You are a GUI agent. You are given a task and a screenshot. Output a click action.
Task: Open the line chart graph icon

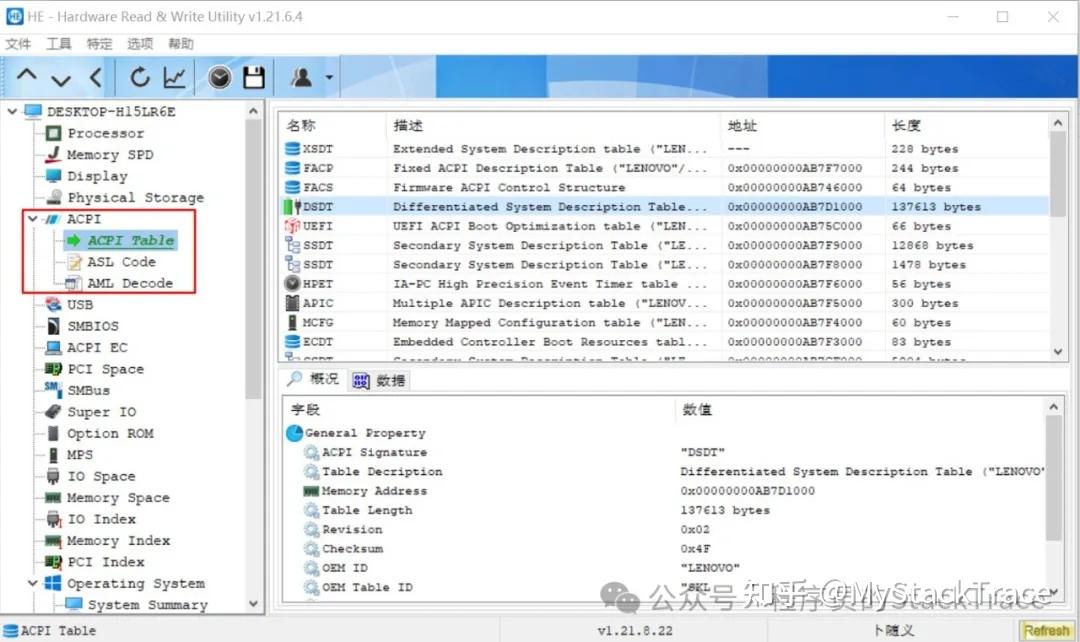[x=174, y=77]
